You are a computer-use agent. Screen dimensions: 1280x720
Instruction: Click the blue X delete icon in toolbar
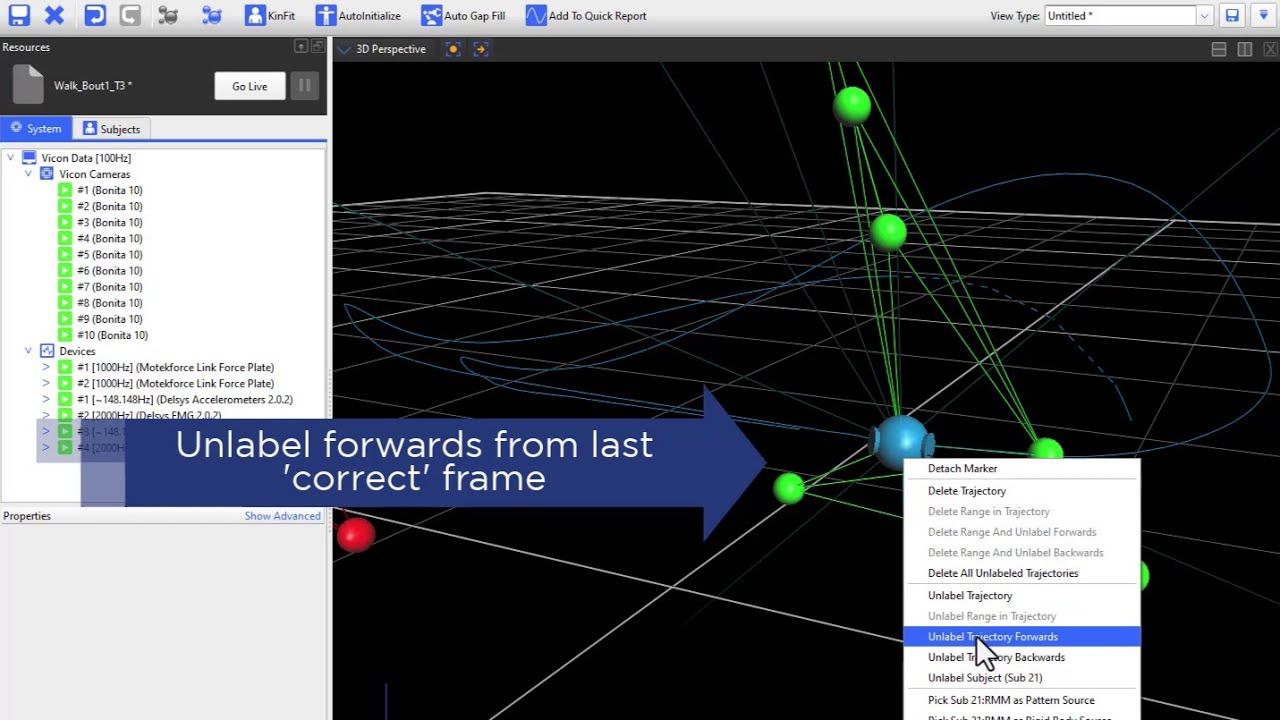pyautogui.click(x=55, y=15)
